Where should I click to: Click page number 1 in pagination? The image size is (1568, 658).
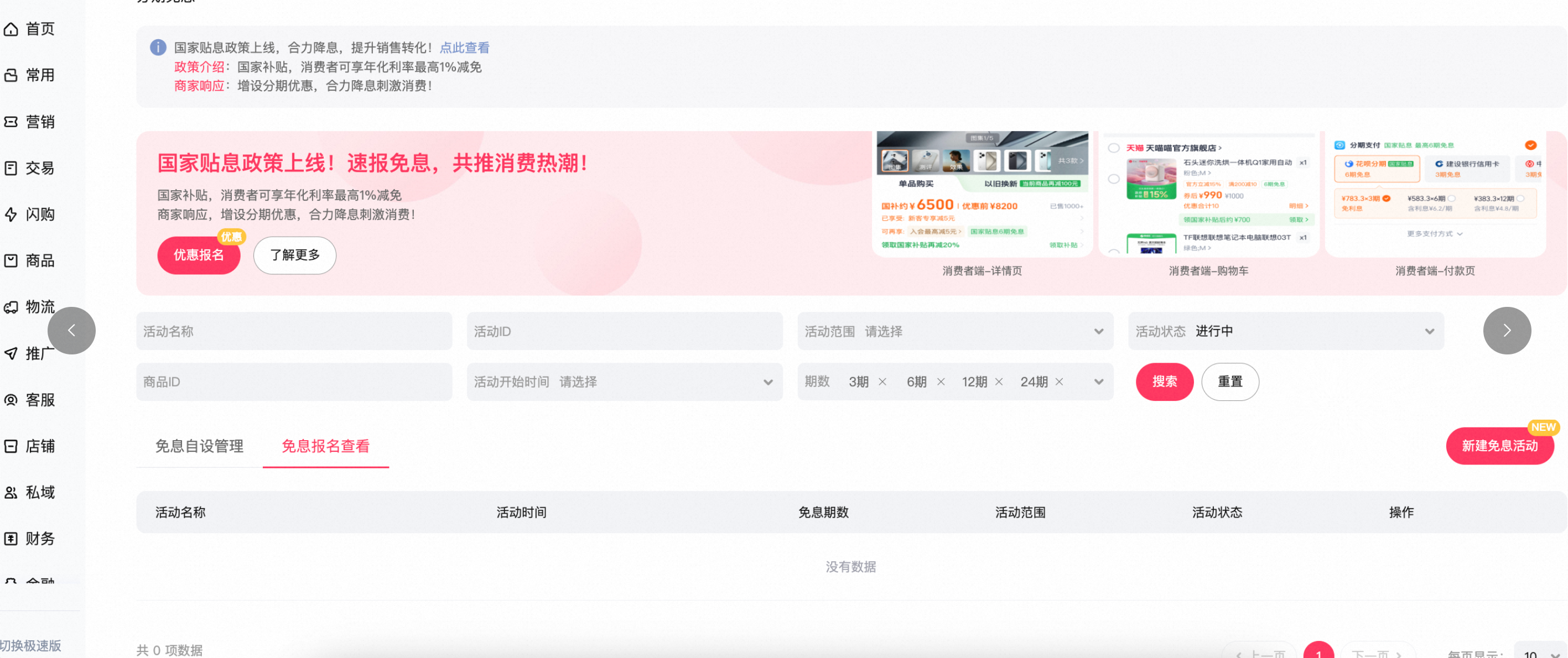1318,651
